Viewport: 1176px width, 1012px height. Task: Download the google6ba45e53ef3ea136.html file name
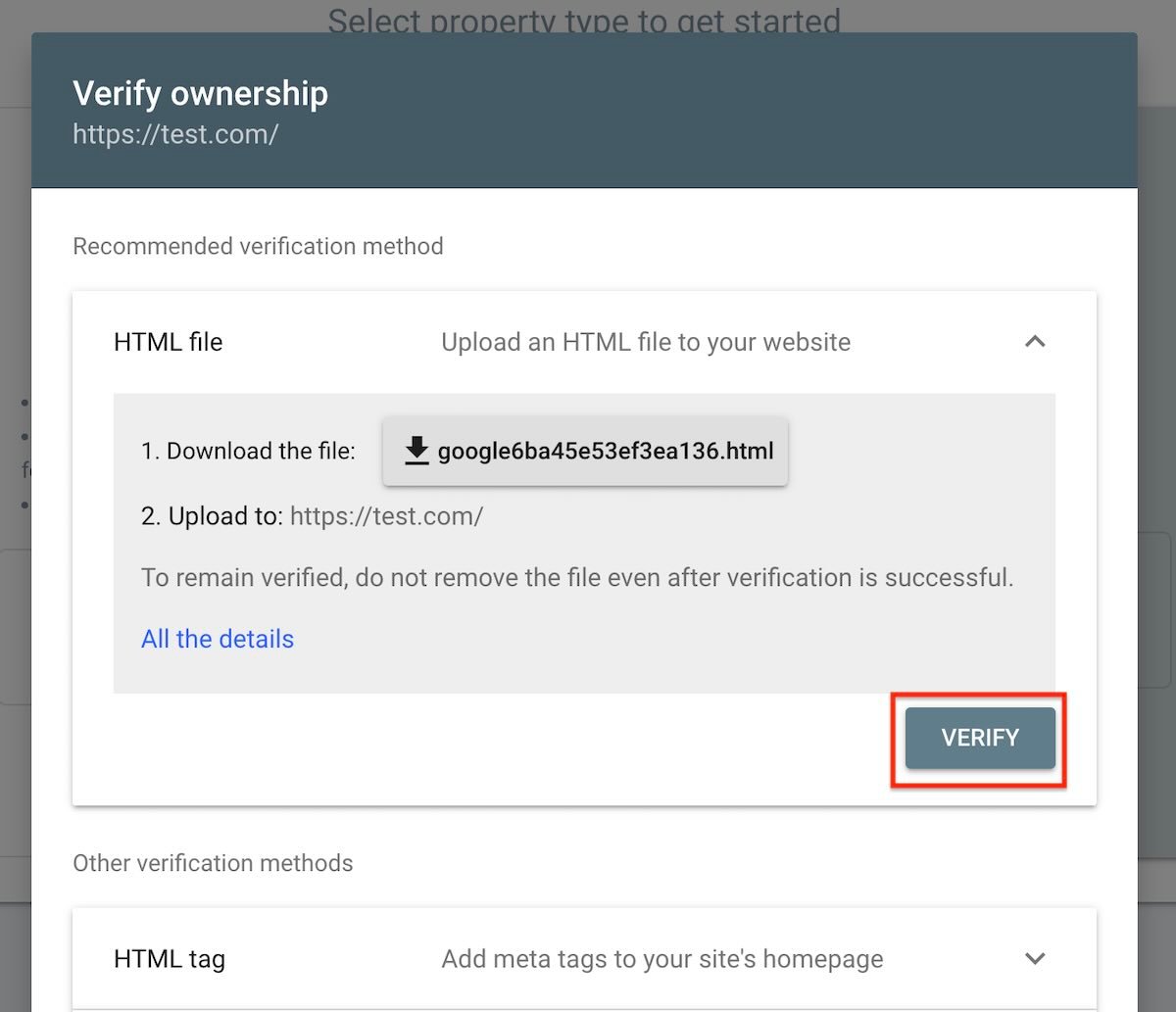[605, 452]
